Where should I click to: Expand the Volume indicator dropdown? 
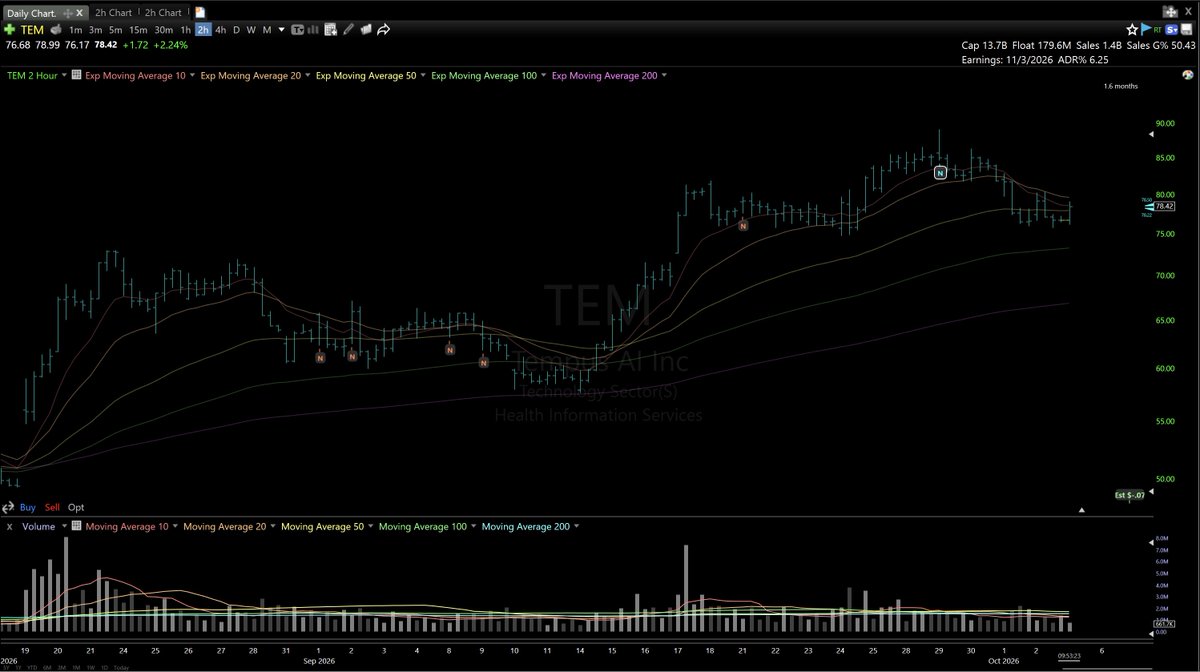pos(63,526)
